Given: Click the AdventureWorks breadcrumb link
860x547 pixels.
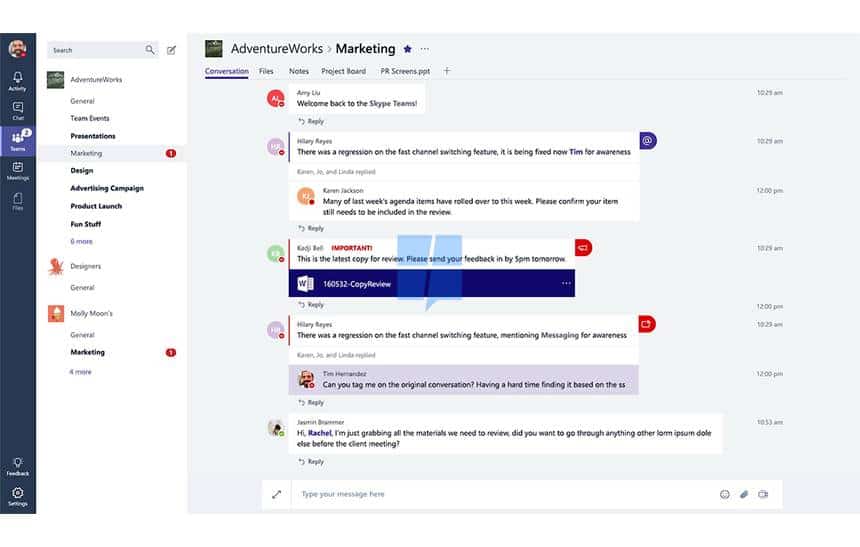Looking at the screenshot, I should 276,49.
